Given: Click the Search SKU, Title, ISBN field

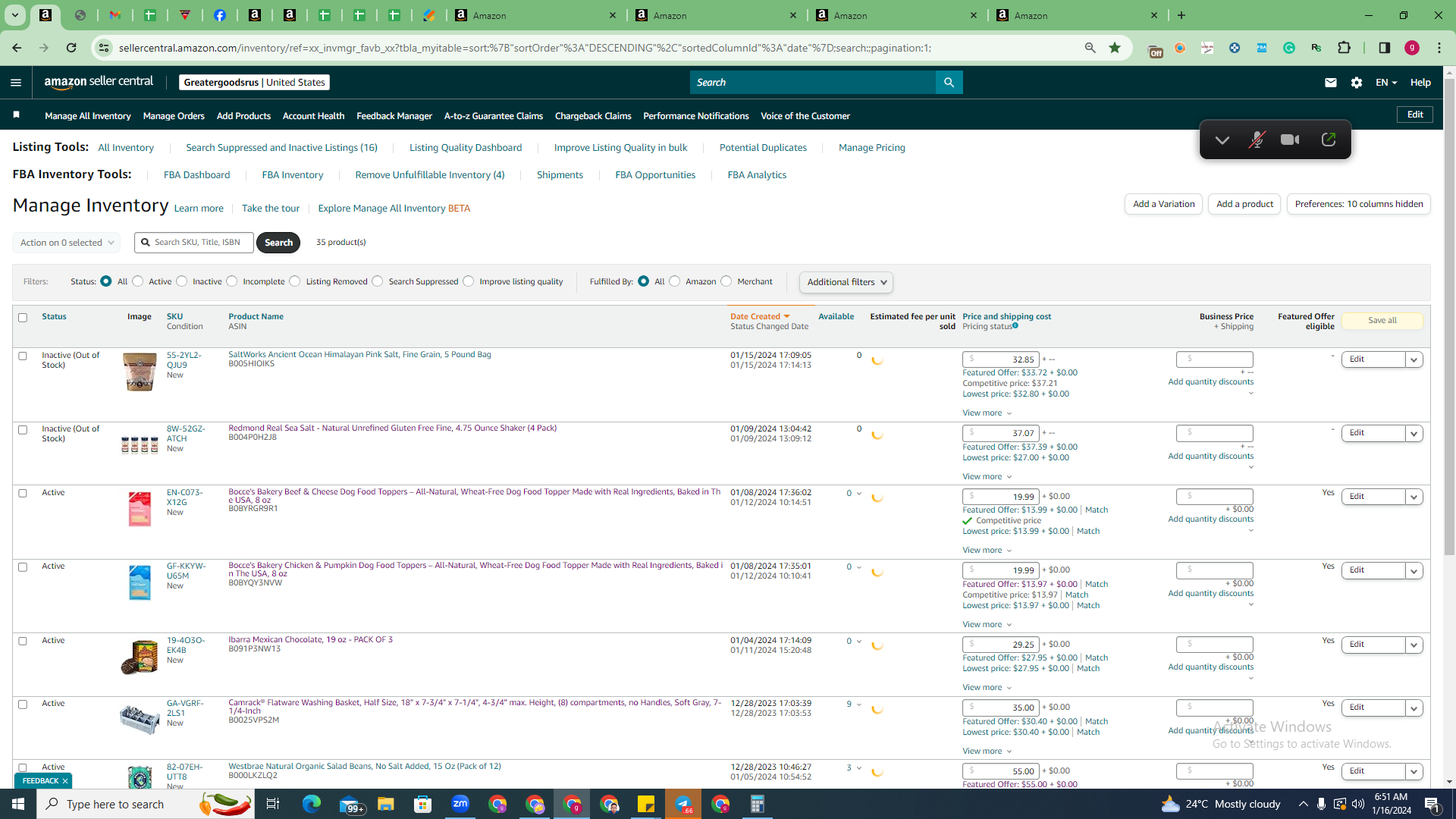Looking at the screenshot, I should (x=195, y=243).
